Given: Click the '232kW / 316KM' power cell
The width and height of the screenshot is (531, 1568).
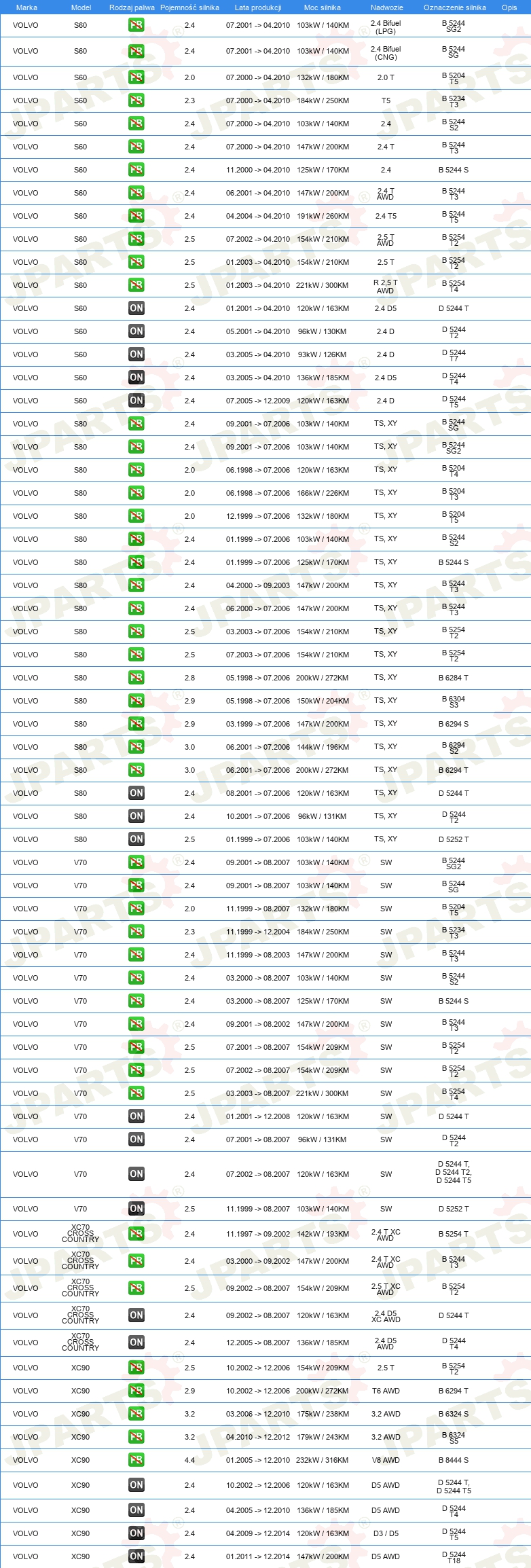Looking at the screenshot, I should coord(323,1460).
